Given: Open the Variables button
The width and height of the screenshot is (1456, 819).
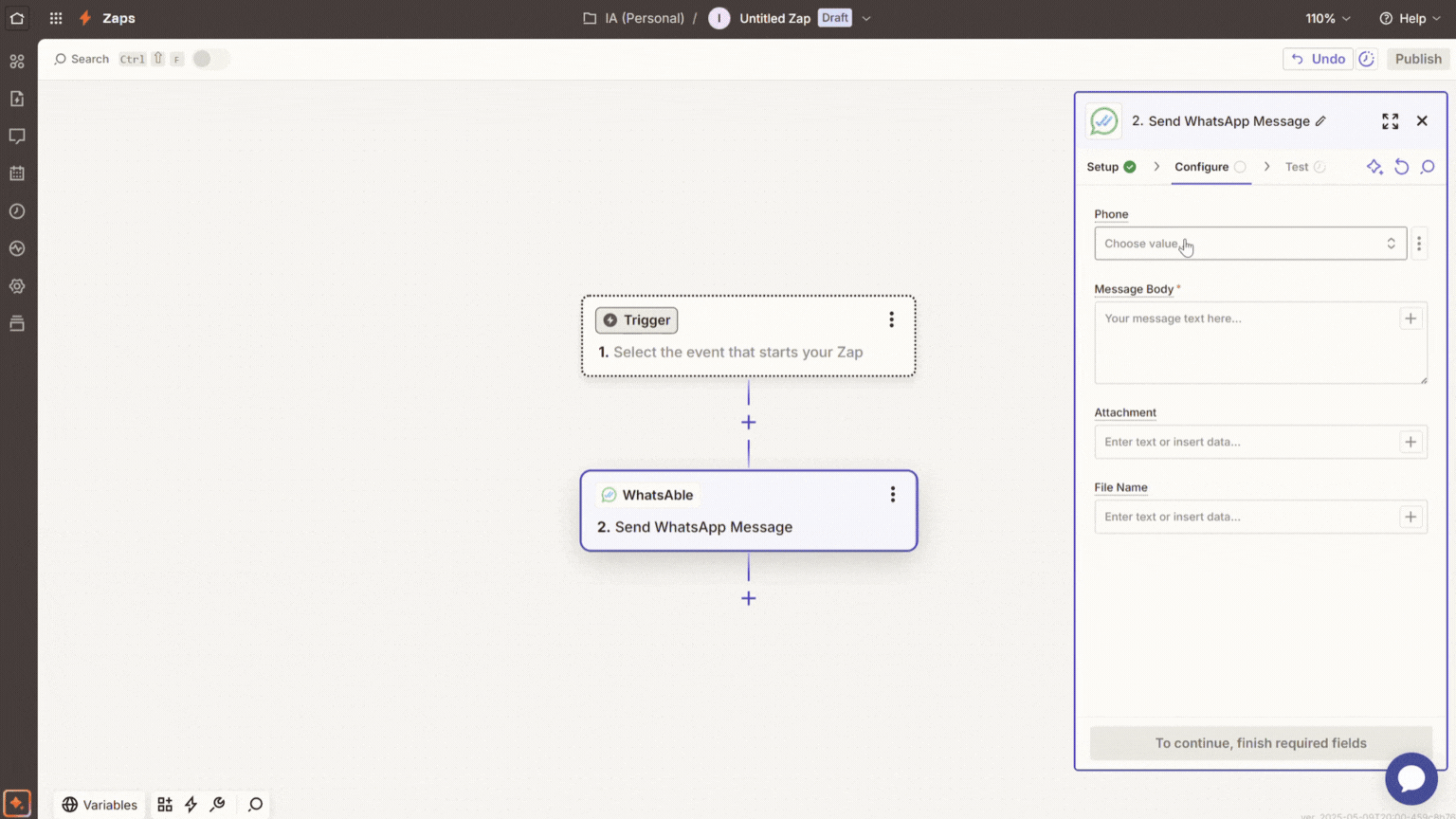Looking at the screenshot, I should [100, 805].
